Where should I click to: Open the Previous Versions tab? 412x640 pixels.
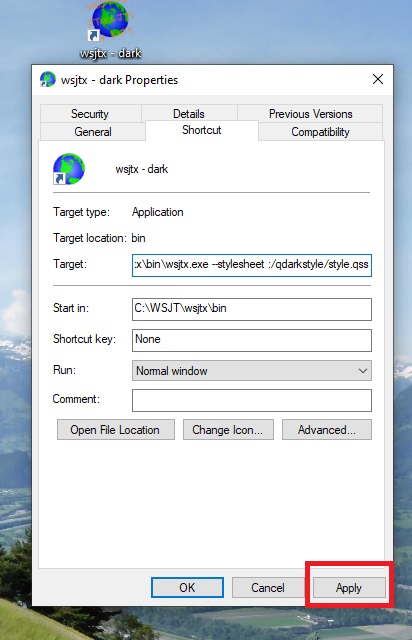point(310,113)
